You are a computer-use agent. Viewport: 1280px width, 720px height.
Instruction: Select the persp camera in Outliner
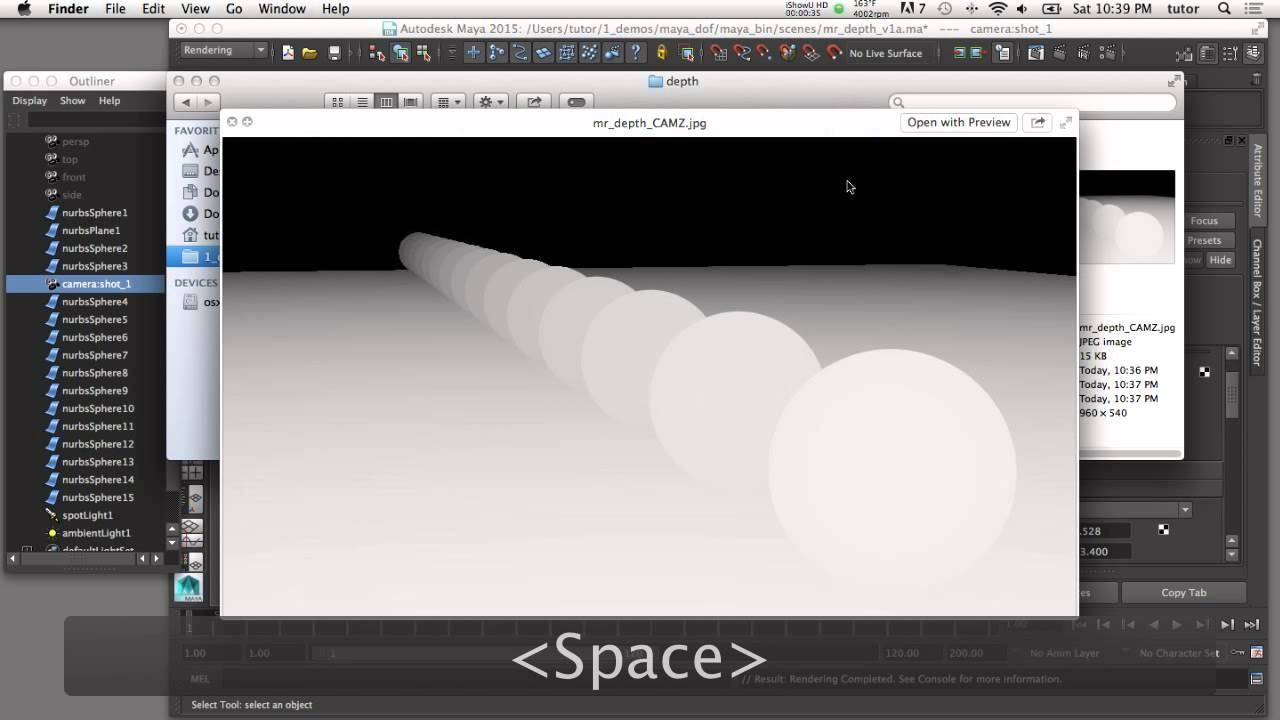(75, 141)
